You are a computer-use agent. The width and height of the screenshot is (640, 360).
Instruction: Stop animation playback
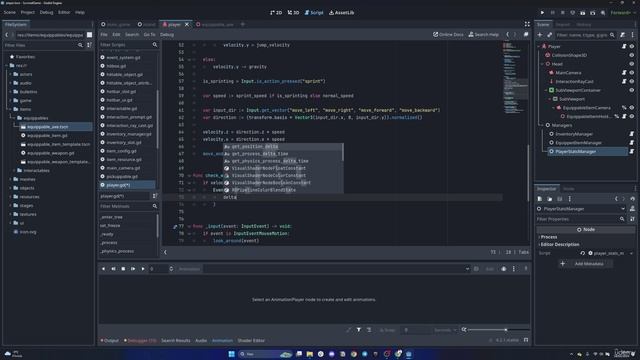click(x=123, y=269)
